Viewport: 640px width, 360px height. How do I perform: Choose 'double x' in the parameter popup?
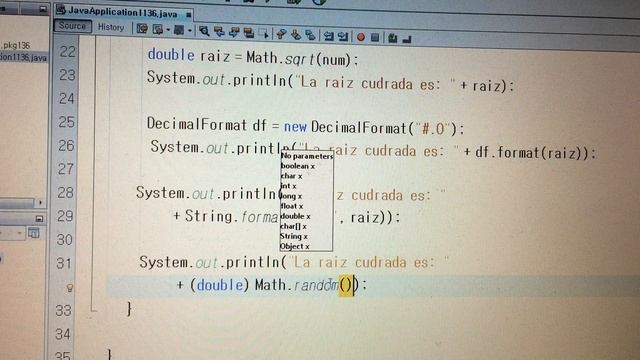tap(296, 216)
